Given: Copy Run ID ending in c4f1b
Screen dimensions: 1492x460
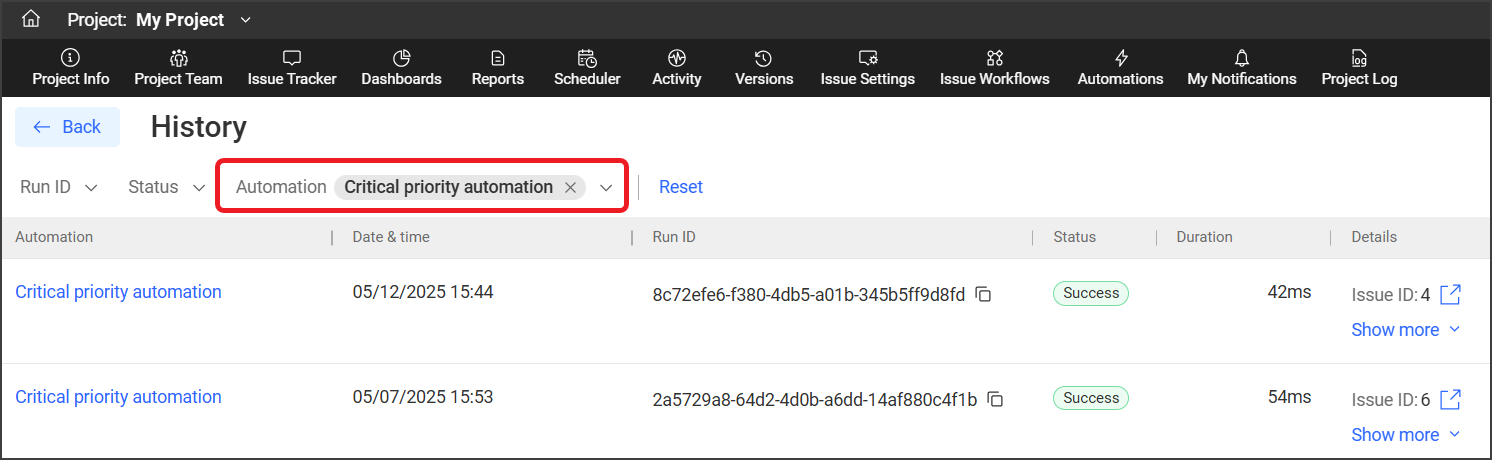Looking at the screenshot, I should point(995,399).
